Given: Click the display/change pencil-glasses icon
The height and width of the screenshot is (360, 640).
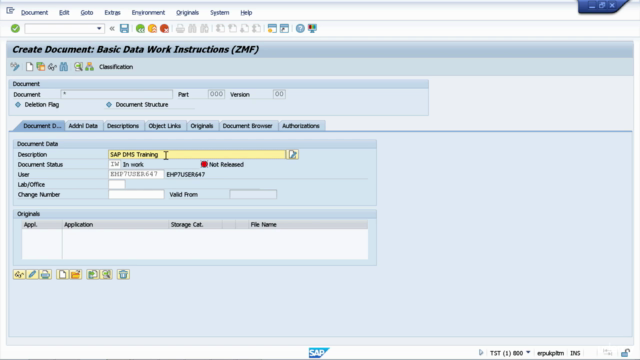Looking at the screenshot, I should pyautogui.click(x=15, y=67).
